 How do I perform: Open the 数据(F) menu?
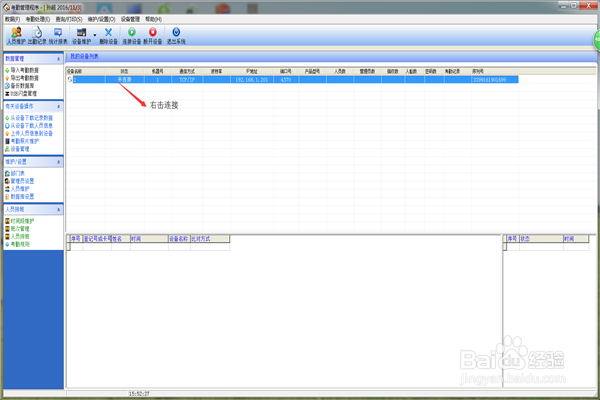[12, 19]
